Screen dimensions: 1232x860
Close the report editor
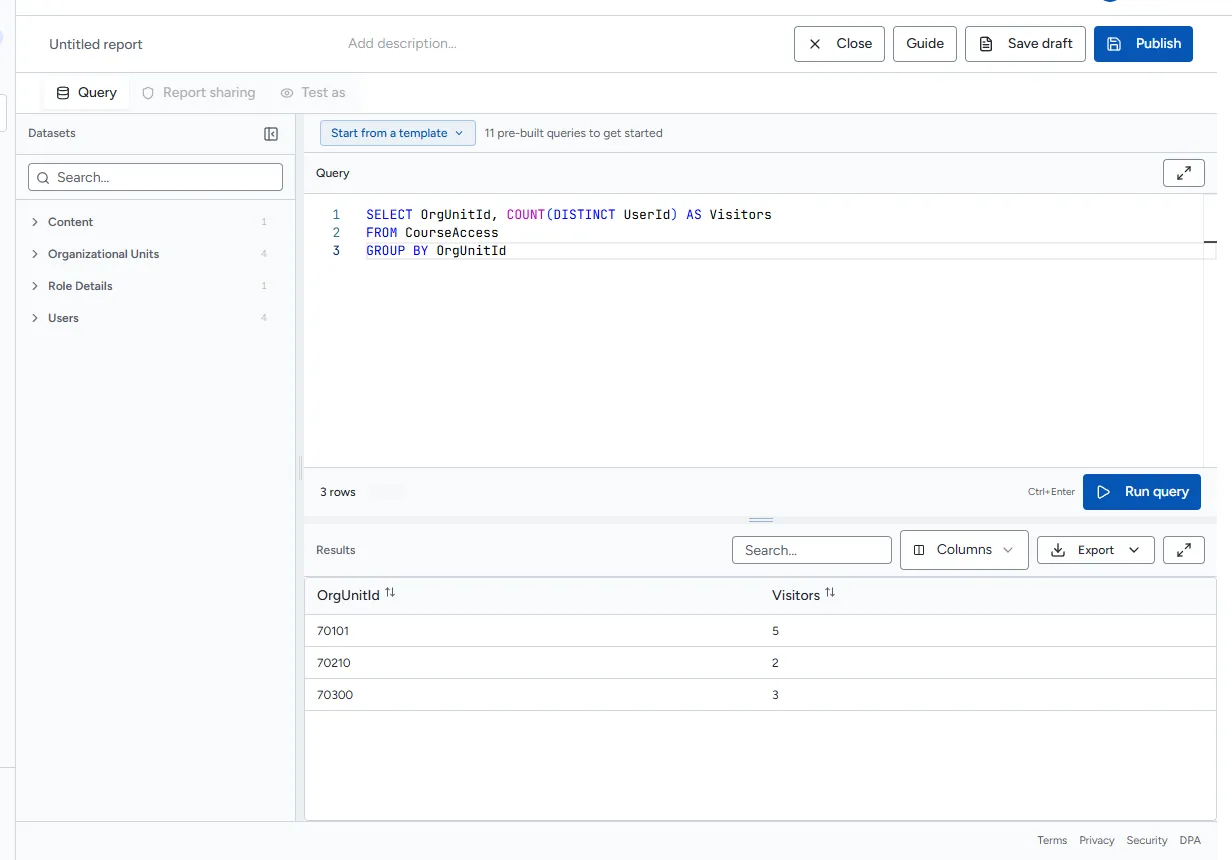point(839,44)
